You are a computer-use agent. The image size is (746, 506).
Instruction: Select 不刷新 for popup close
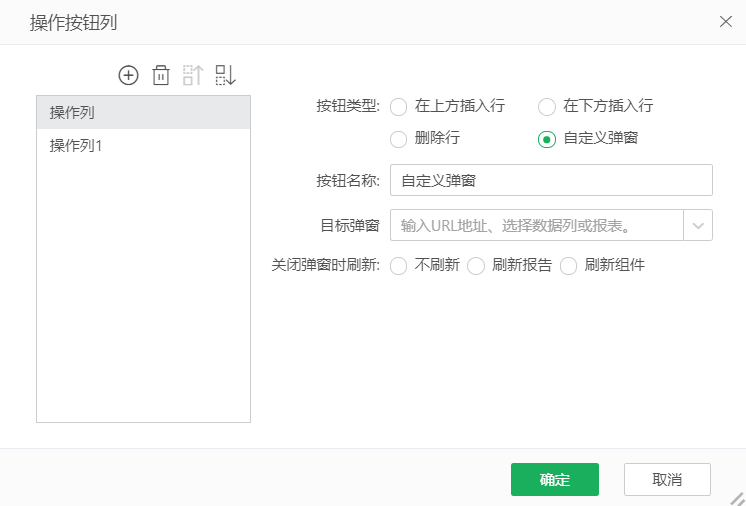[x=399, y=266]
